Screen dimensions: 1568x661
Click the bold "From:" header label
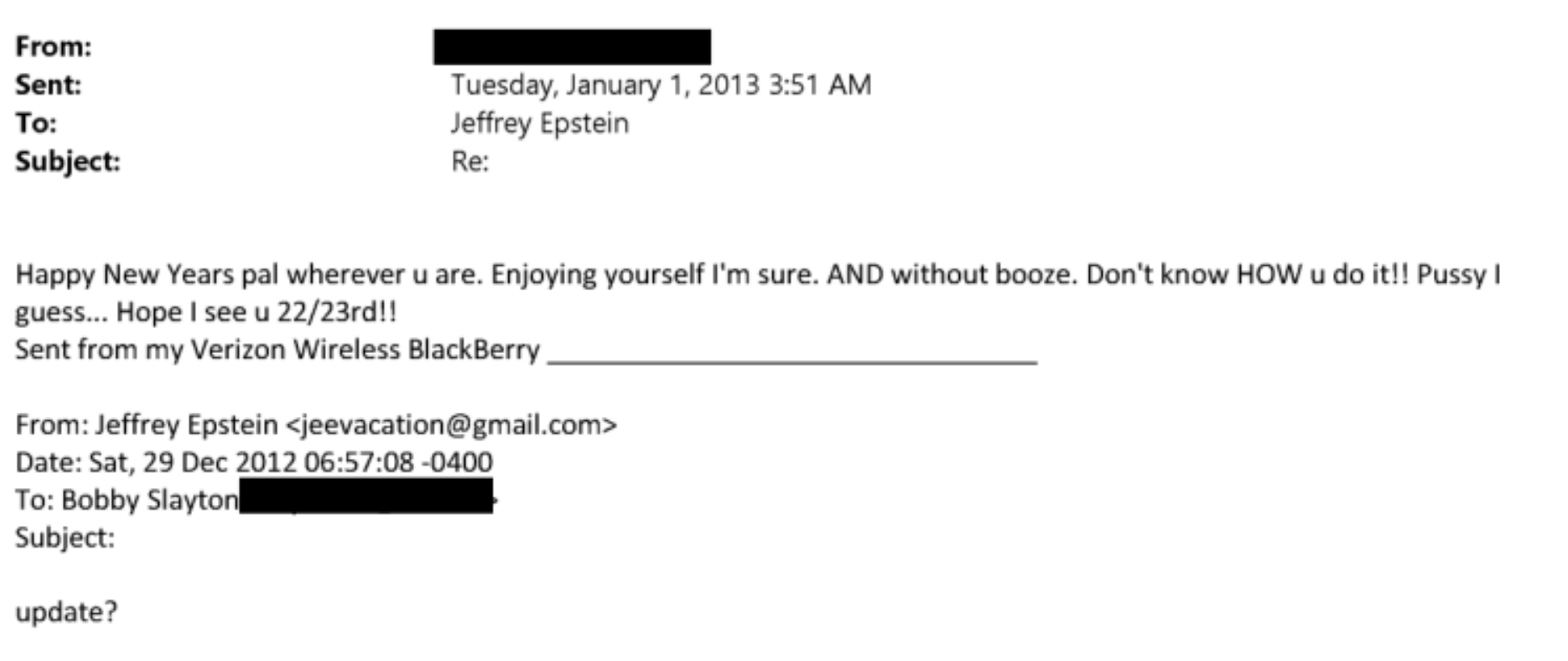click(x=54, y=47)
